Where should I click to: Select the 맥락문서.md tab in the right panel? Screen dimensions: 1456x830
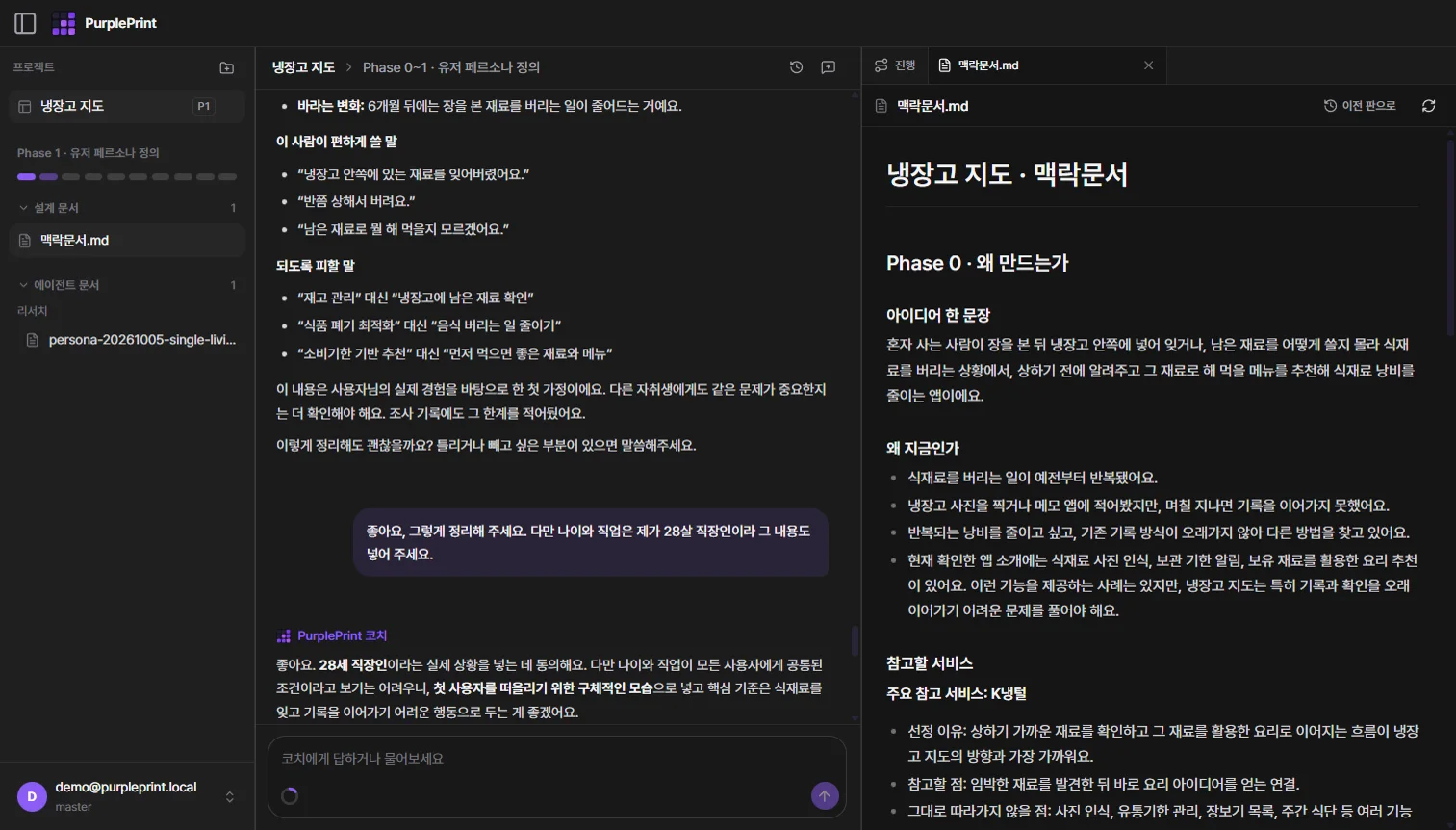[x=1047, y=65]
